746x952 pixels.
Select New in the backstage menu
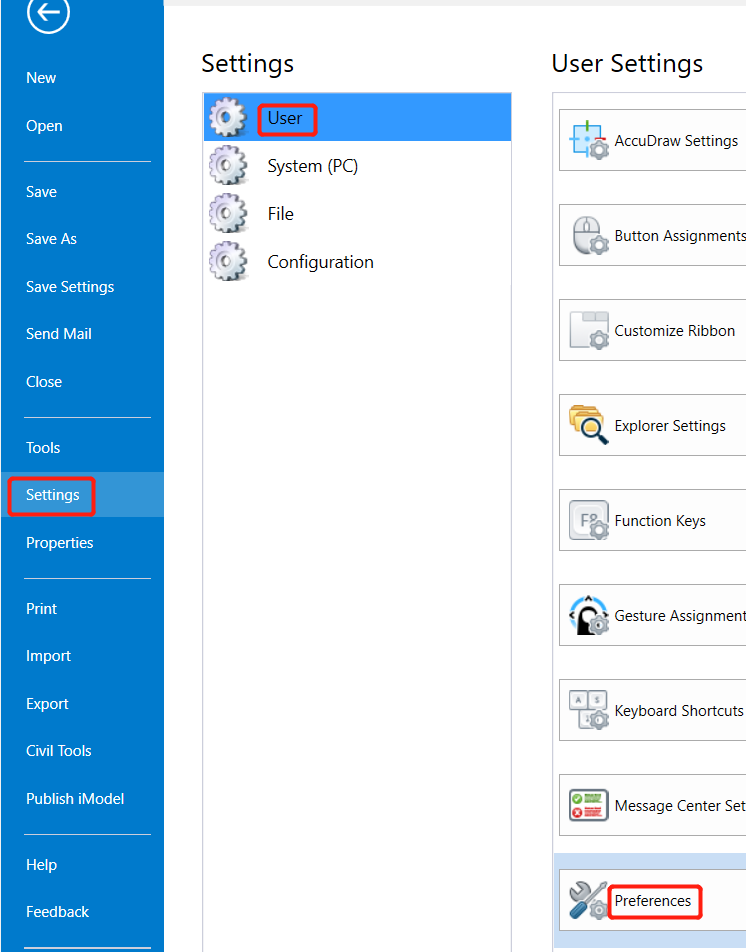coord(41,78)
